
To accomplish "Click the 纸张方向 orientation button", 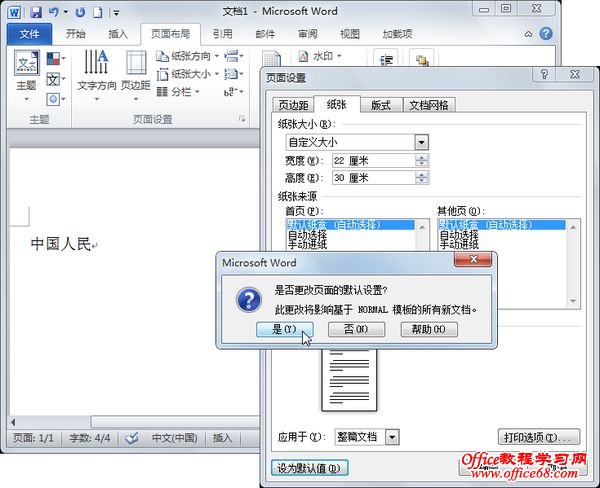I will pos(188,56).
